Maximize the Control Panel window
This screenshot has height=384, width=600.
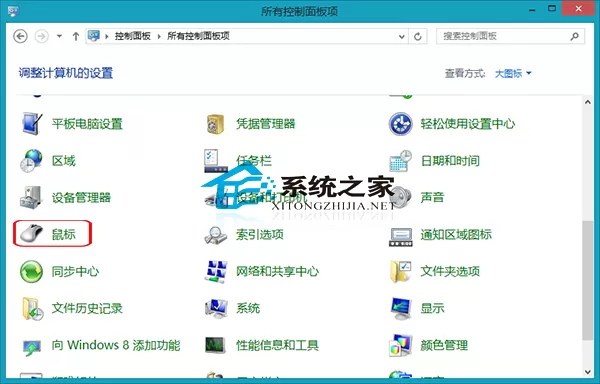point(552,8)
